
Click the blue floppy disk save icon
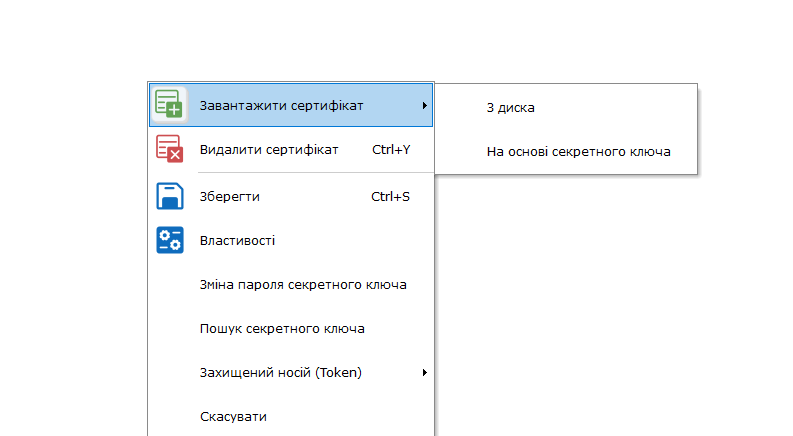point(169,196)
